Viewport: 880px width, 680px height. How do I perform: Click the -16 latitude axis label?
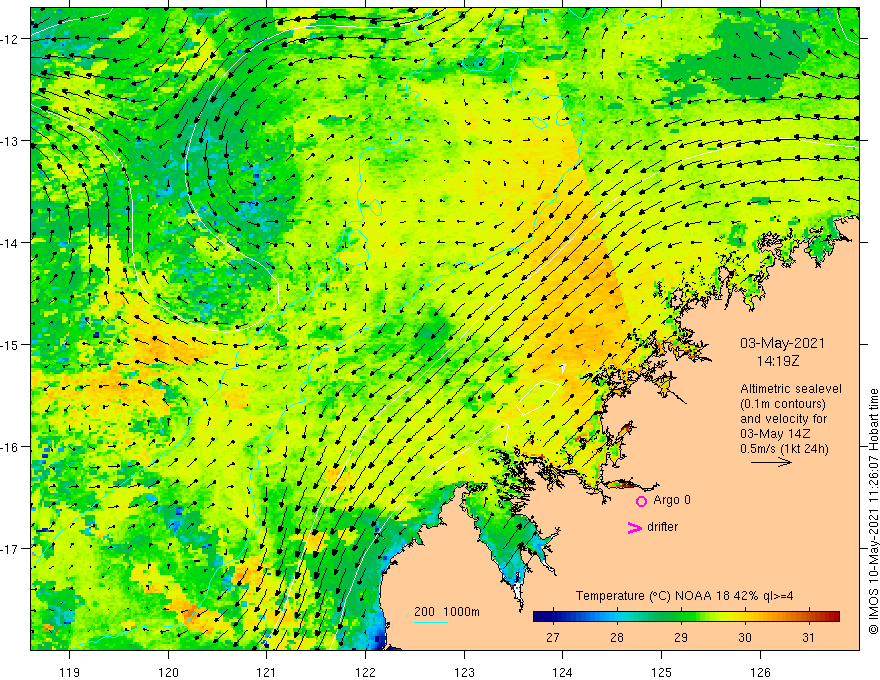[x=11, y=447]
